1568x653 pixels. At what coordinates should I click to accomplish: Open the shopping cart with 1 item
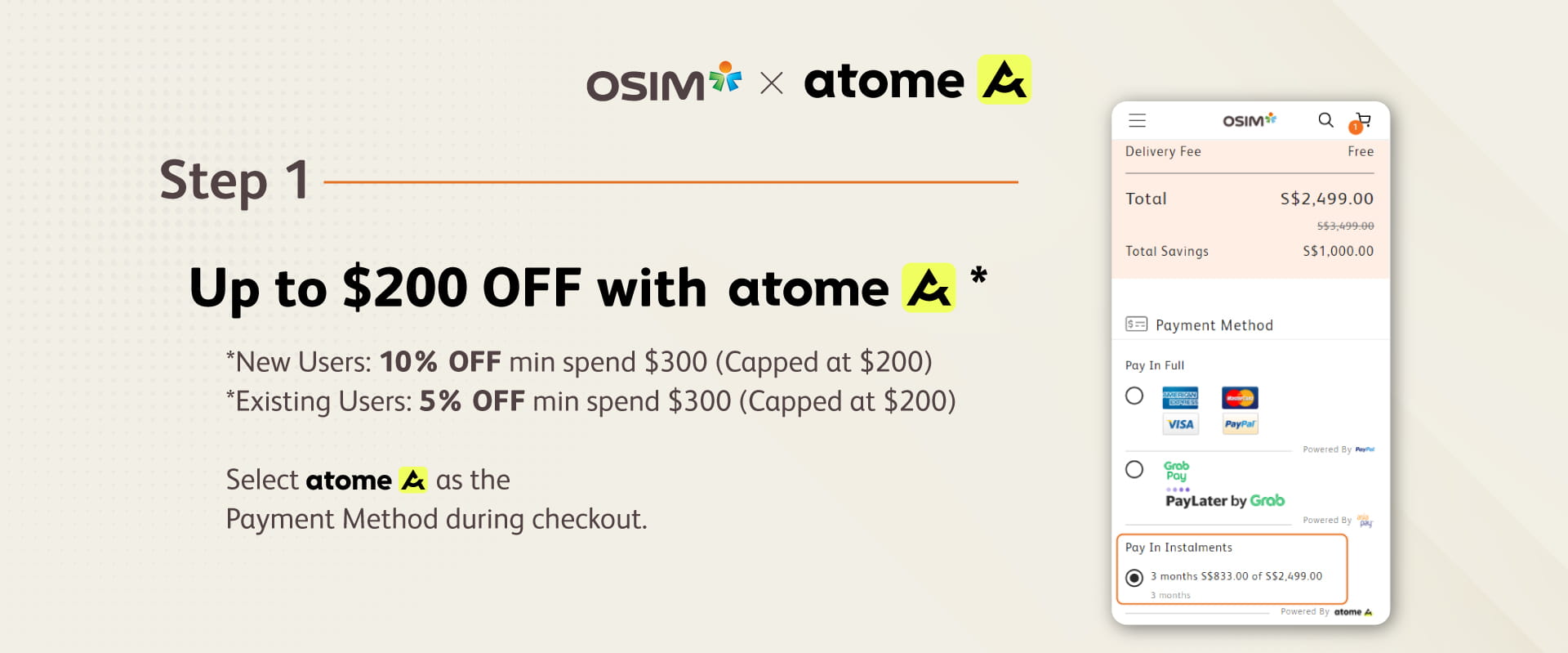coord(1362,120)
